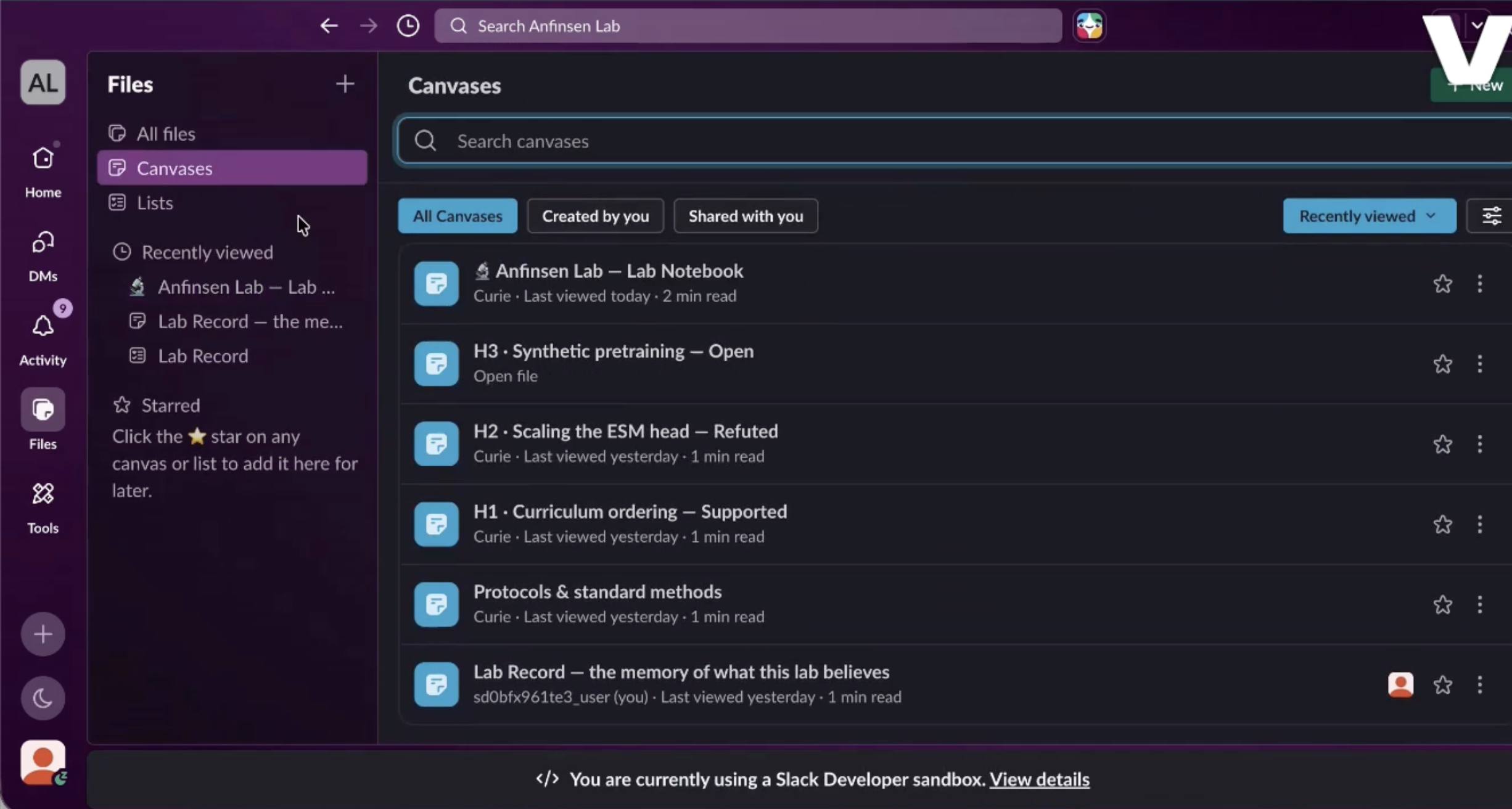Click the canvas icon for H2 Scaling the ESM head

[436, 444]
